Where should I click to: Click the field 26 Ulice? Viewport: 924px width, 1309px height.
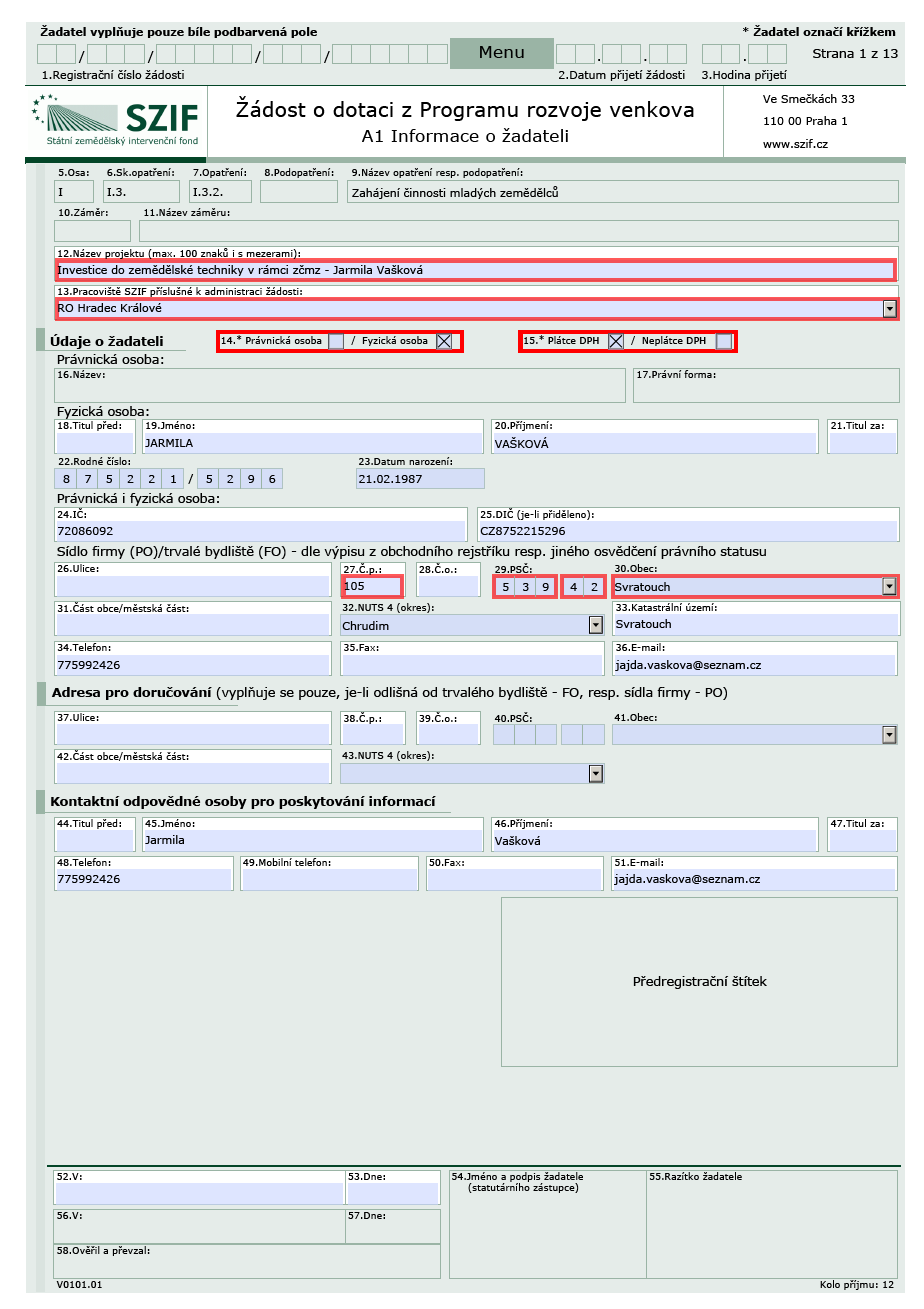tap(193, 587)
